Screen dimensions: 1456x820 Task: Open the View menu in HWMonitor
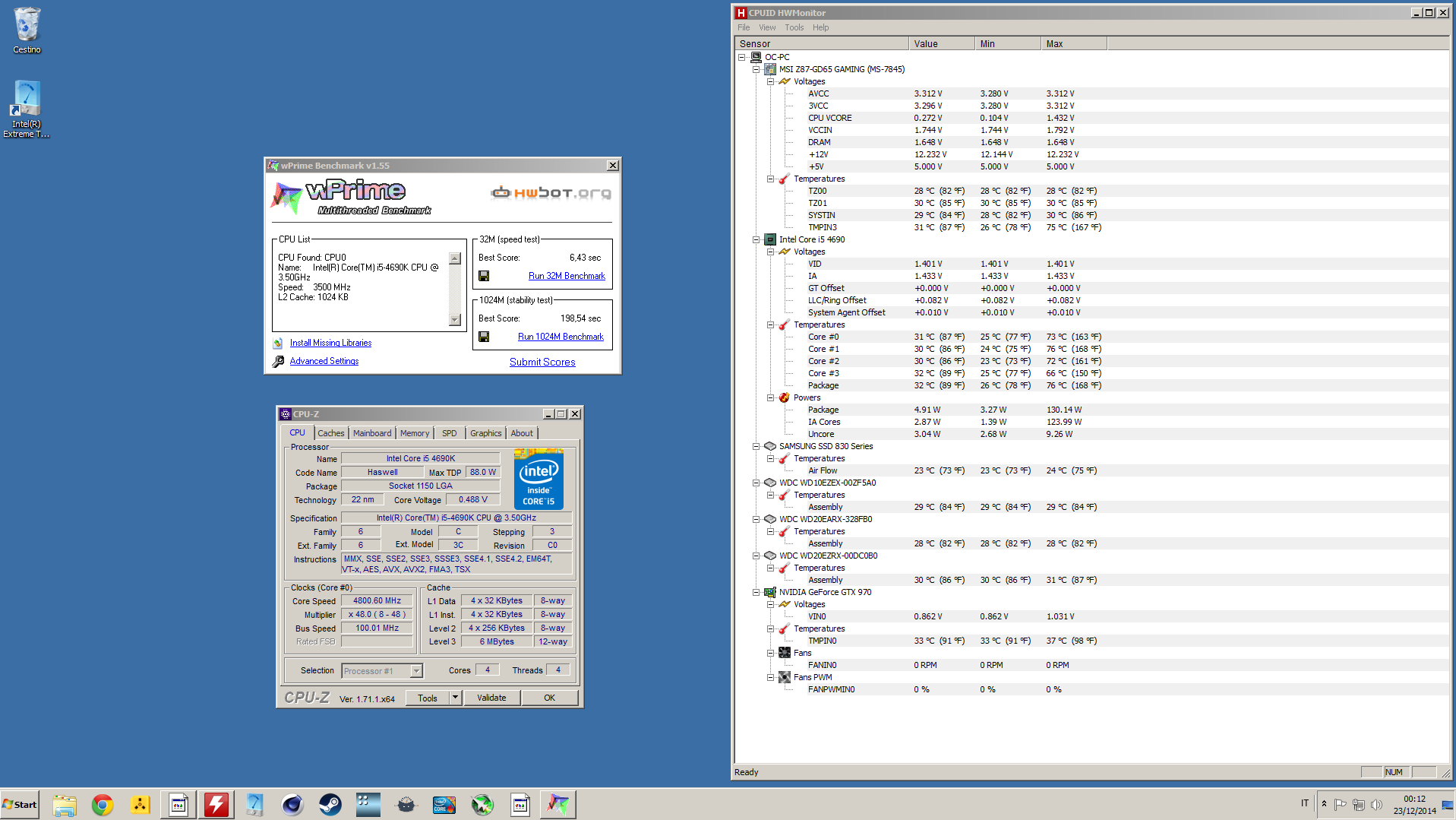pos(767,27)
